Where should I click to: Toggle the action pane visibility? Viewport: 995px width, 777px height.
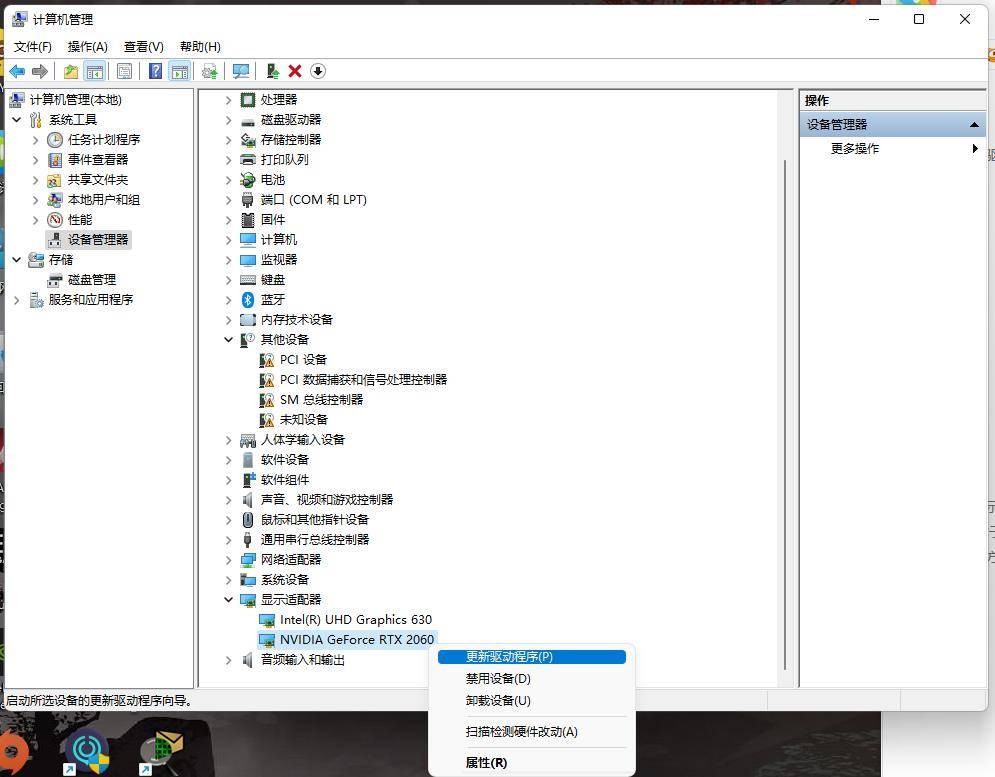[181, 71]
